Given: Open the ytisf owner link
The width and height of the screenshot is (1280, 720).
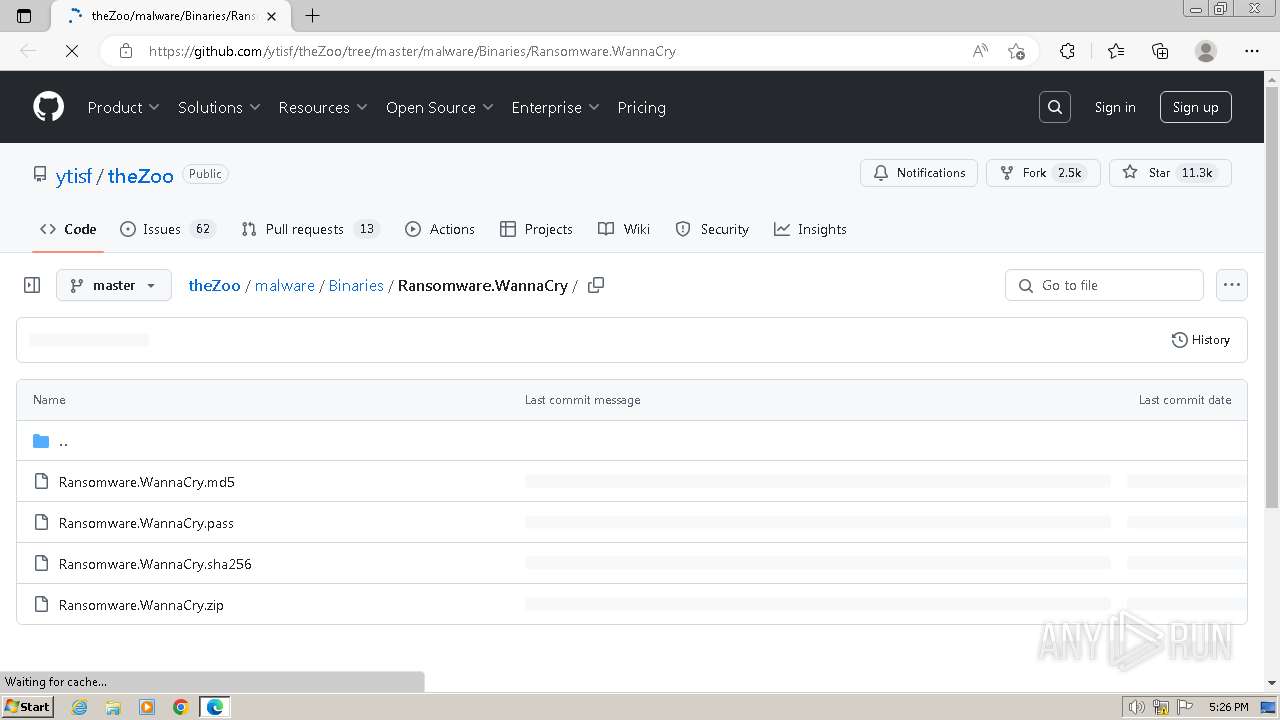Looking at the screenshot, I should click(74, 176).
